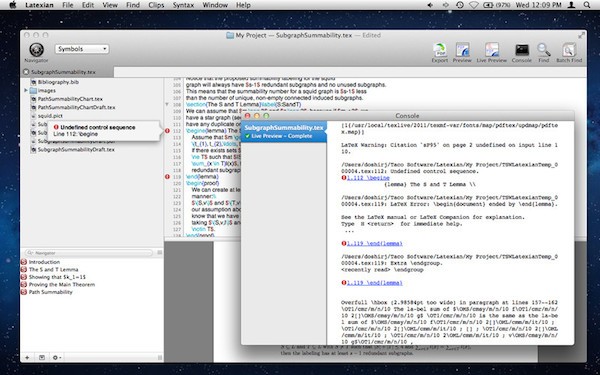This screenshot has width=600, height=375.
Task: Click the resize grip beside Navigator search
Action: (x=160, y=253)
